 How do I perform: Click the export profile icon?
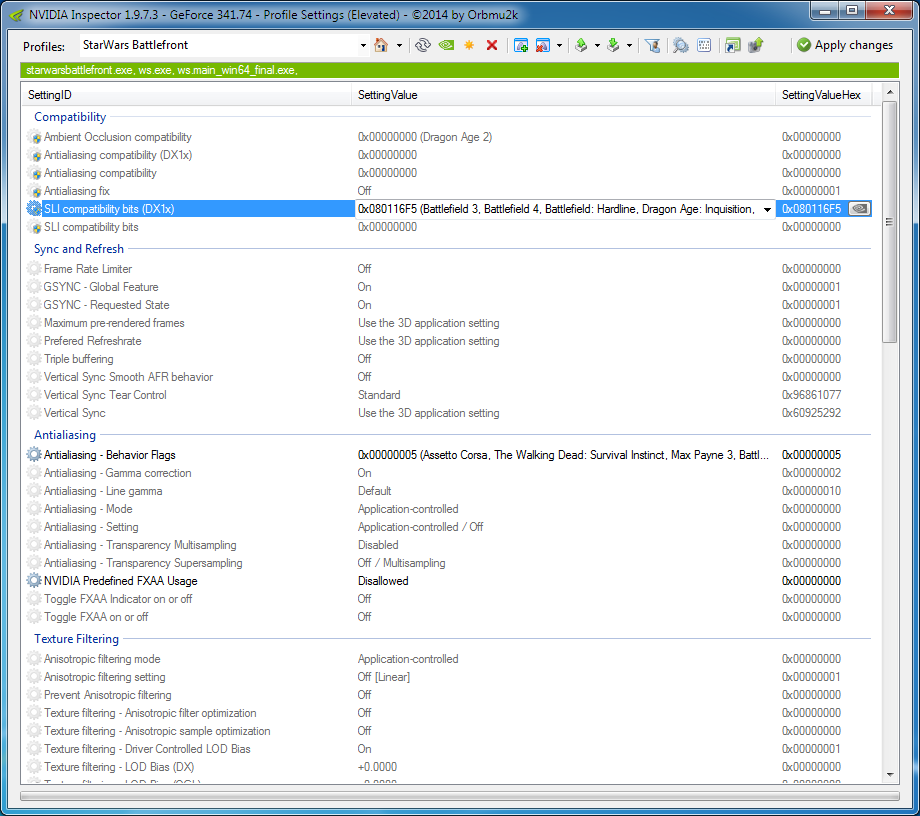tap(581, 45)
